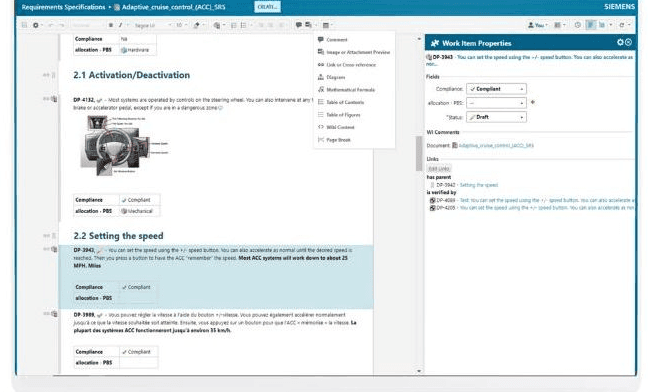
Task: Toggle bold text formatting
Action: pyautogui.click(x=111, y=25)
